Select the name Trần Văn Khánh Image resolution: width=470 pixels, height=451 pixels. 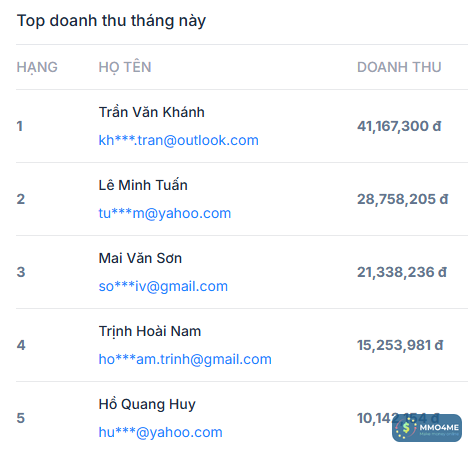coord(151,112)
